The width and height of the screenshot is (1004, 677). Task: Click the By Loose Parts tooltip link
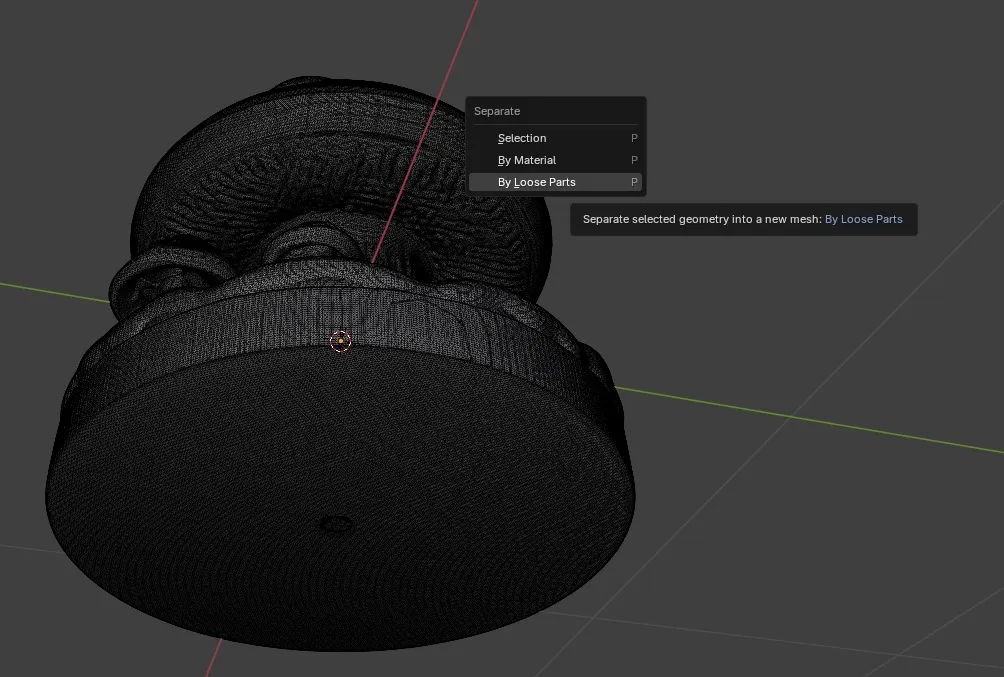pos(864,219)
